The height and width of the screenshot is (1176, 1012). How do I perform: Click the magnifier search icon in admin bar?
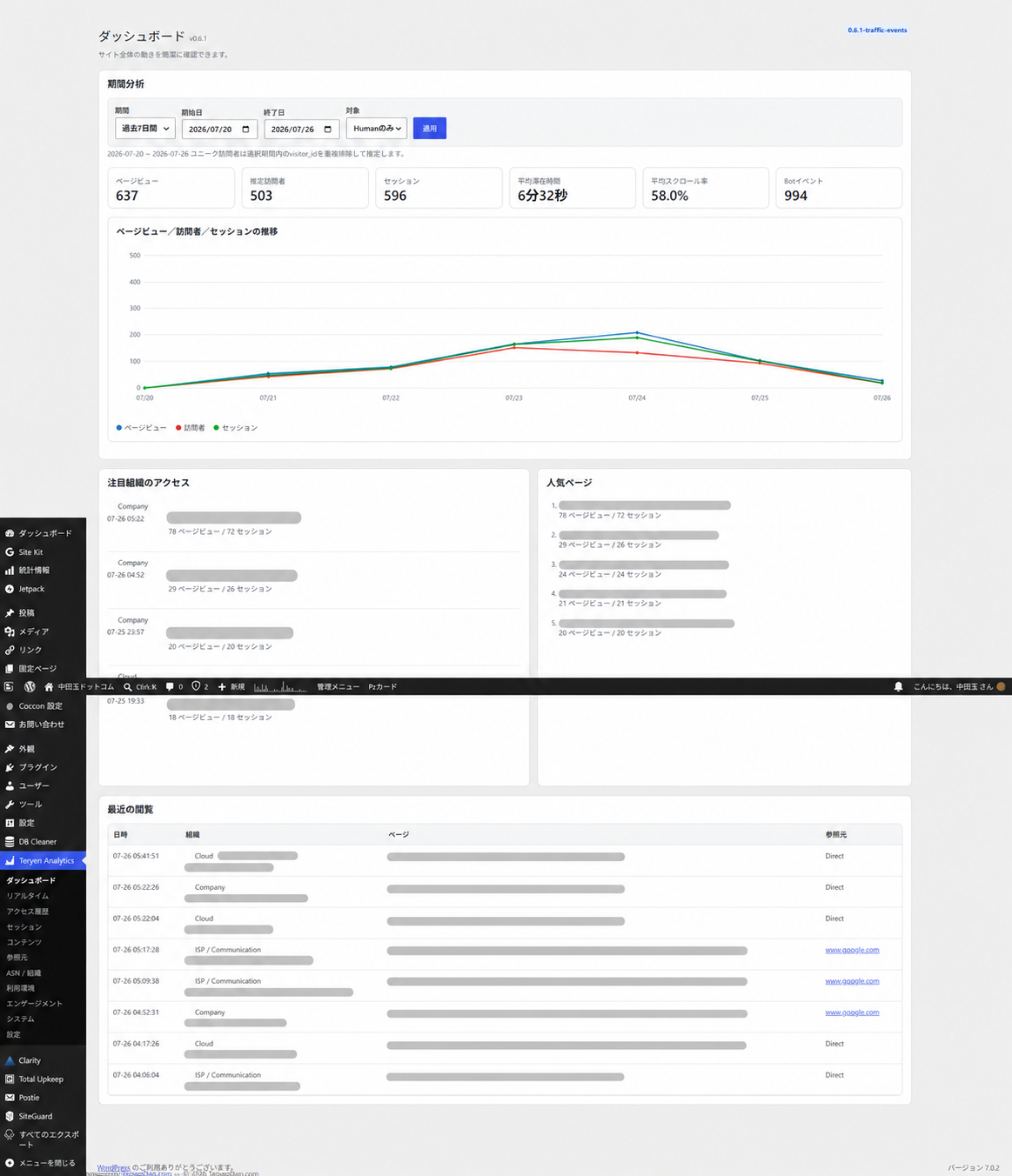(128, 687)
